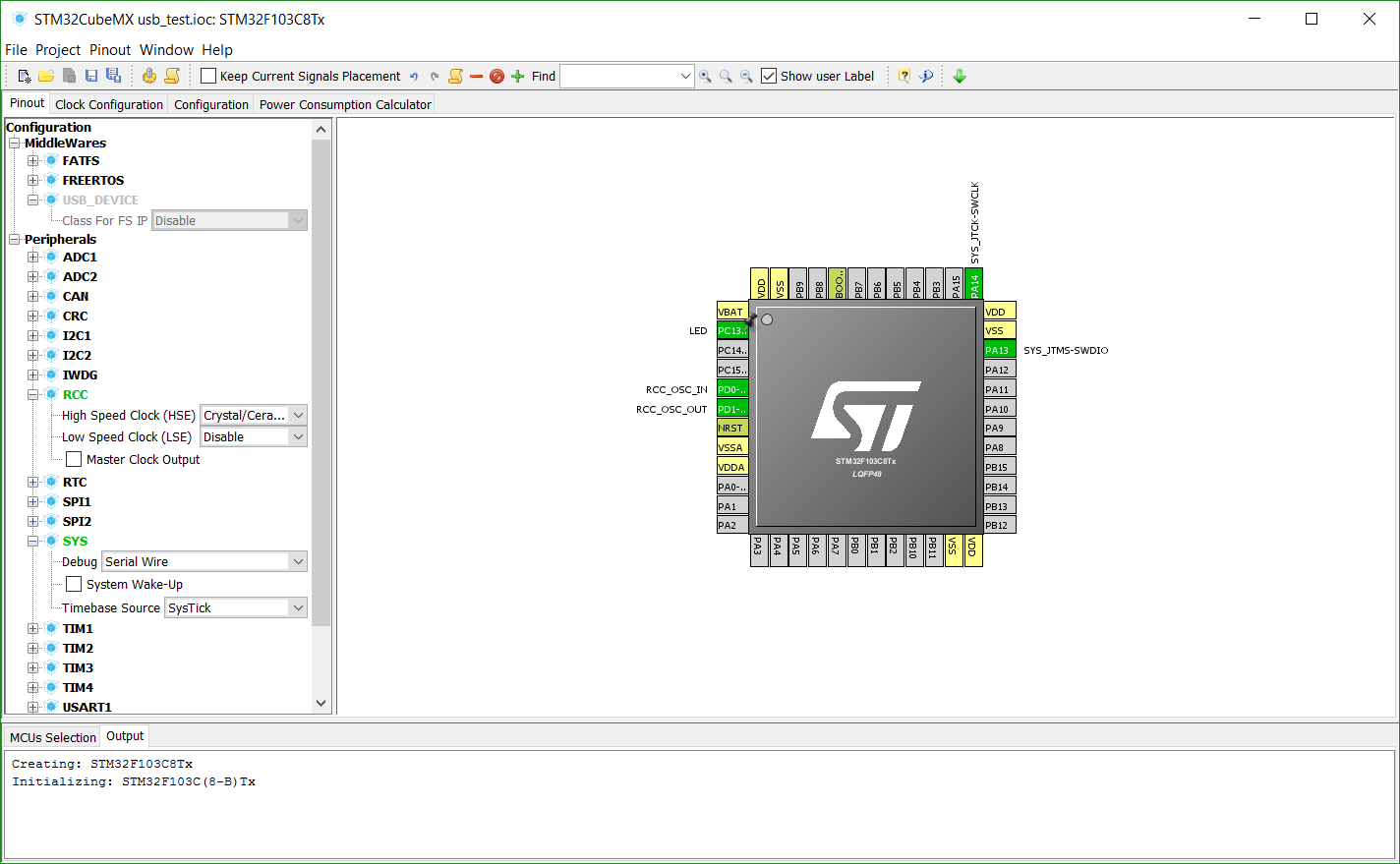This screenshot has height=864, width=1400.
Task: Open the Window menu
Action: point(166,50)
